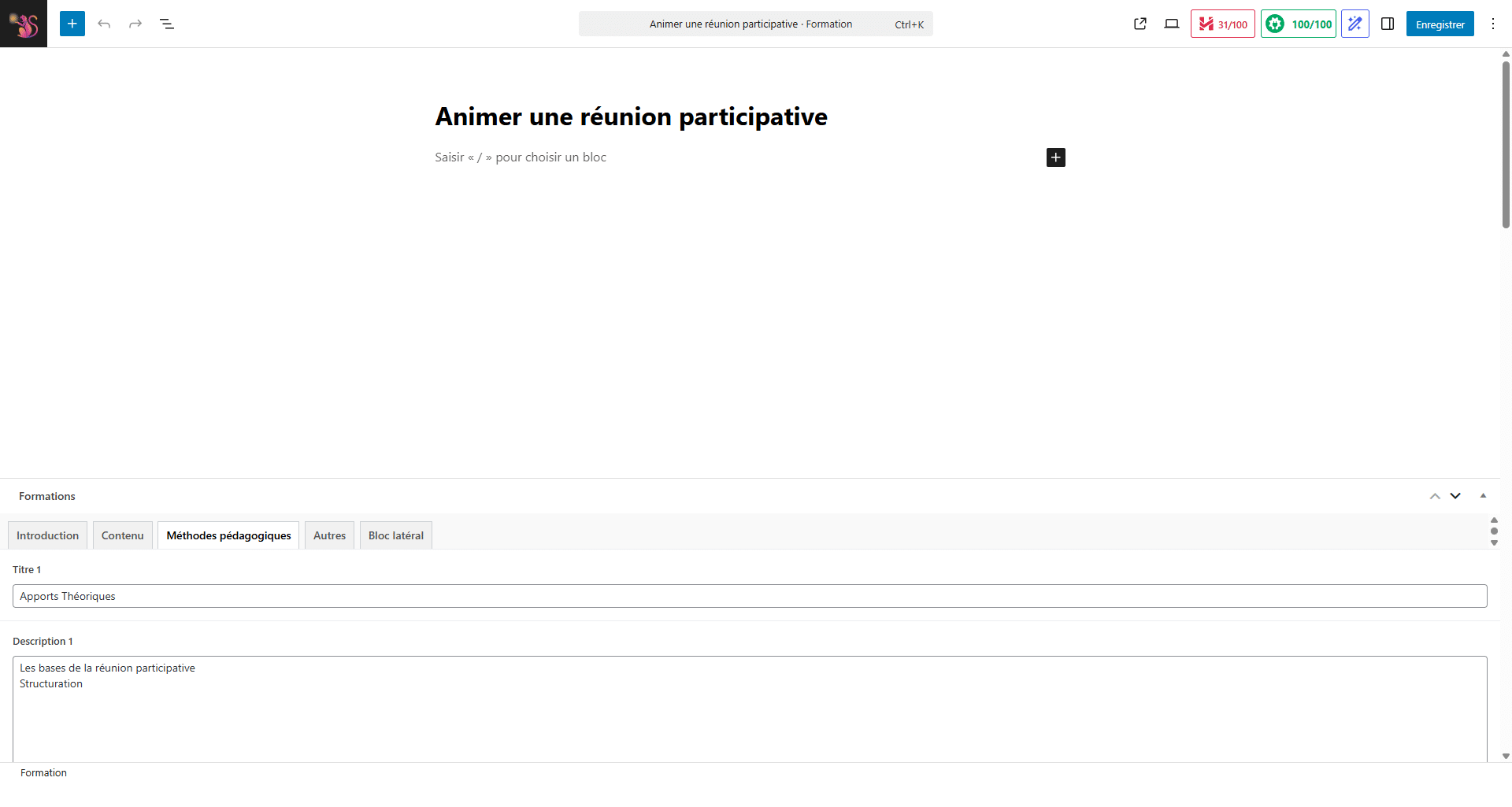Click the AI magic wand icon

1354,24
